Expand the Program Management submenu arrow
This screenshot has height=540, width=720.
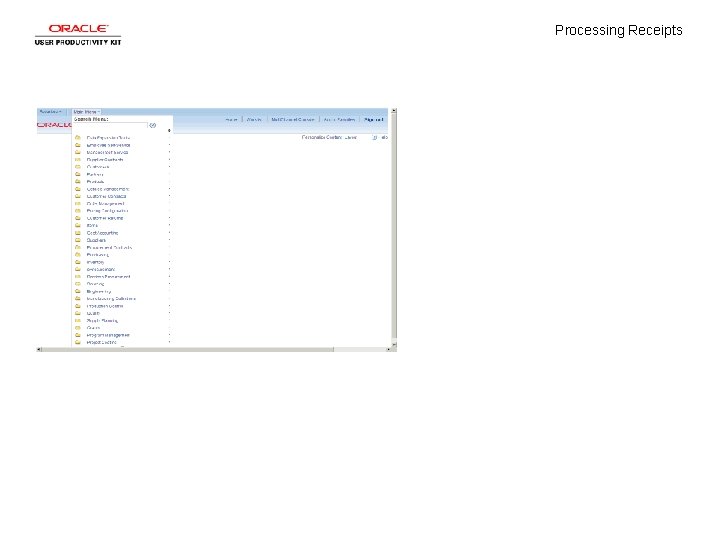[x=169, y=335]
